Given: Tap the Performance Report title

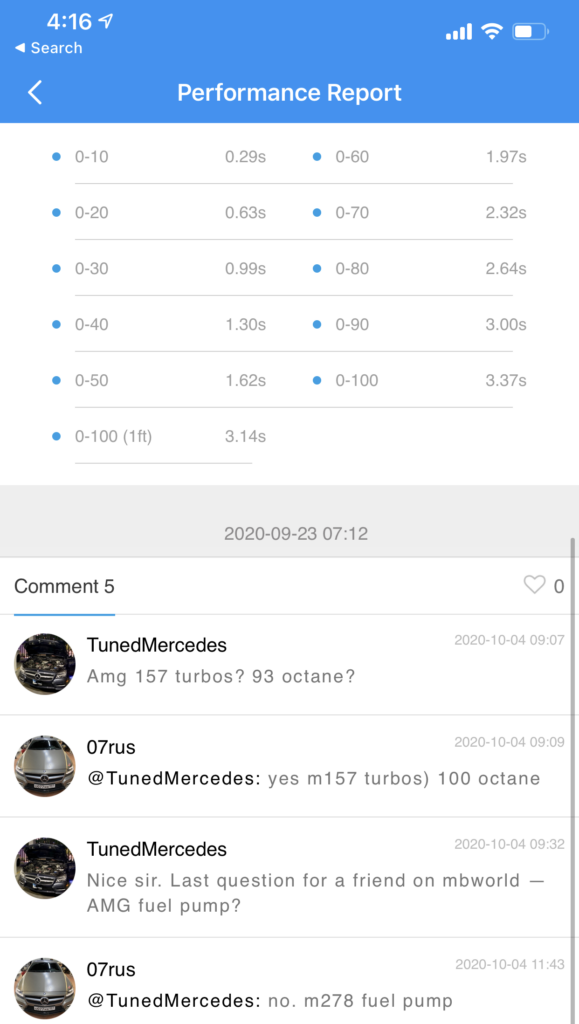Looking at the screenshot, I should click(x=289, y=93).
